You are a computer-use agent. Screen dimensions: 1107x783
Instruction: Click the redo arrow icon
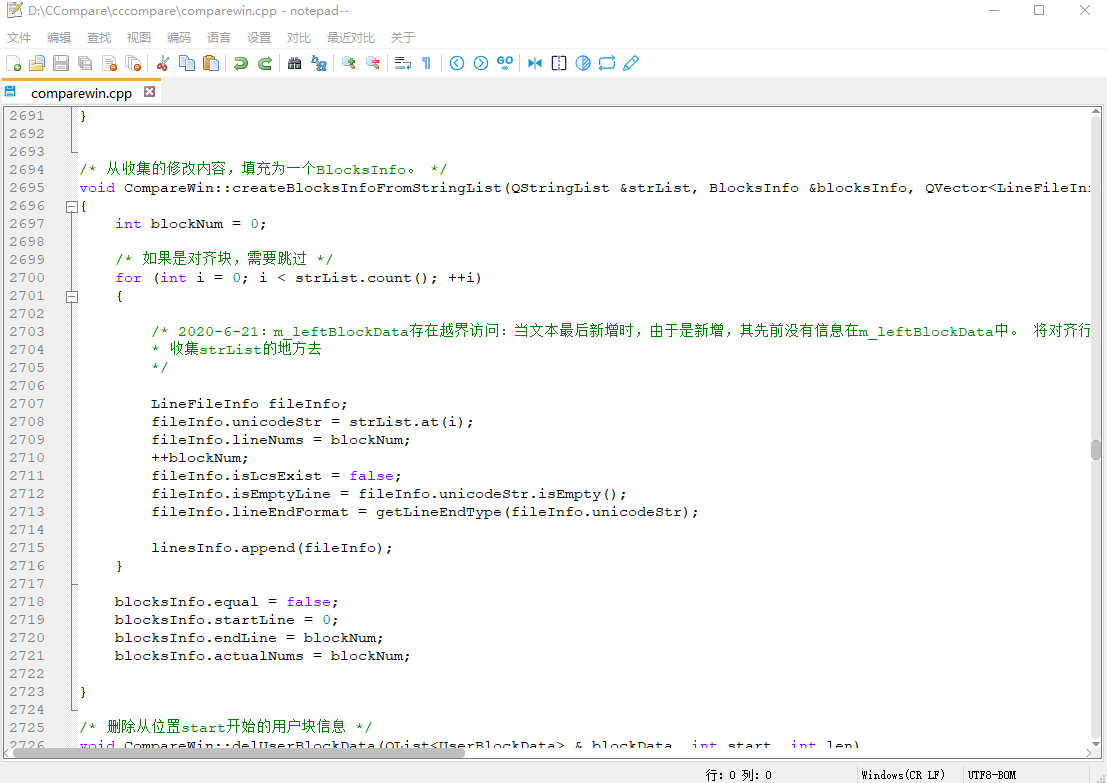(x=265, y=64)
